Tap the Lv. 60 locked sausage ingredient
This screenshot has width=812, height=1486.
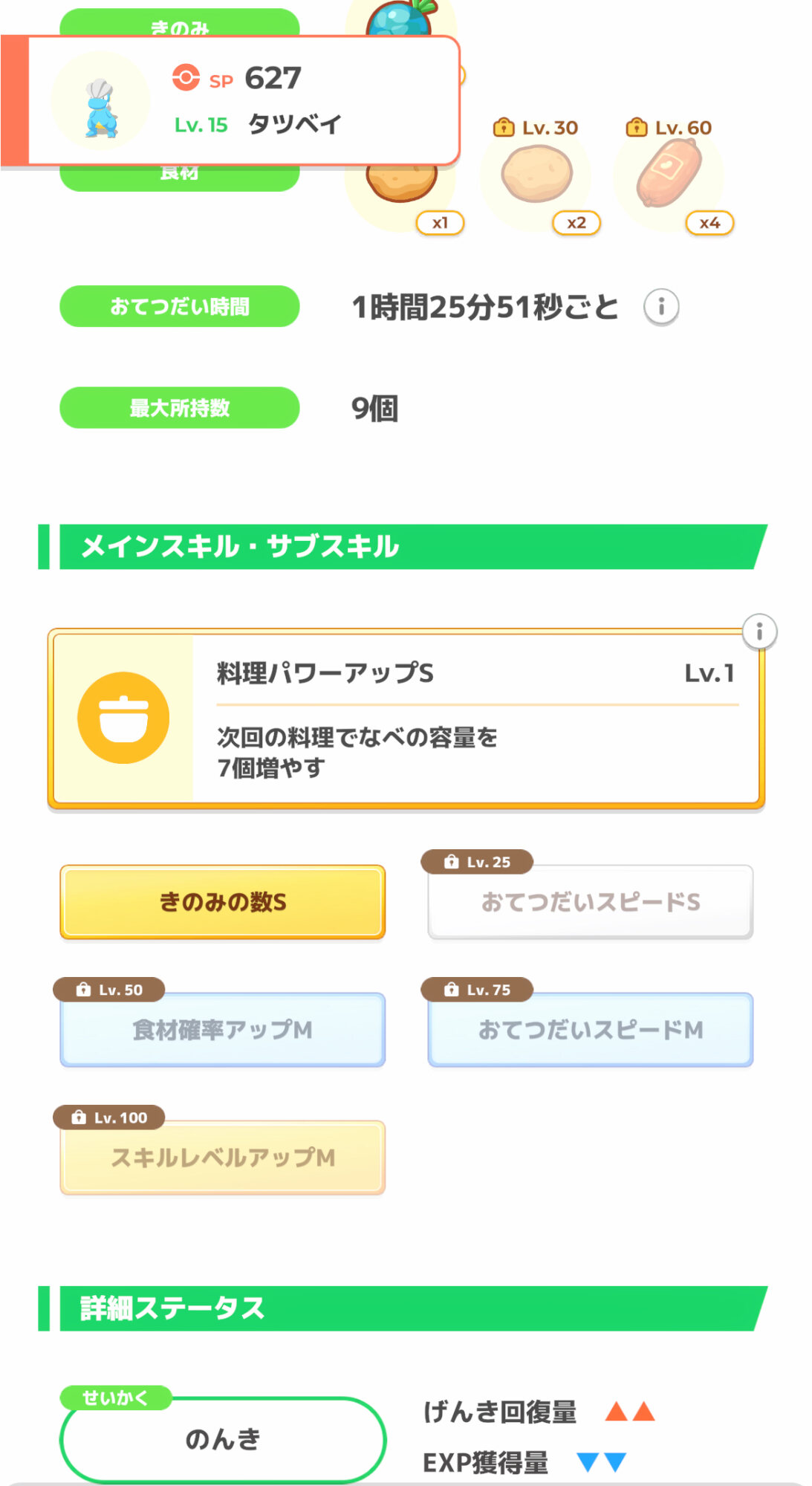click(669, 174)
